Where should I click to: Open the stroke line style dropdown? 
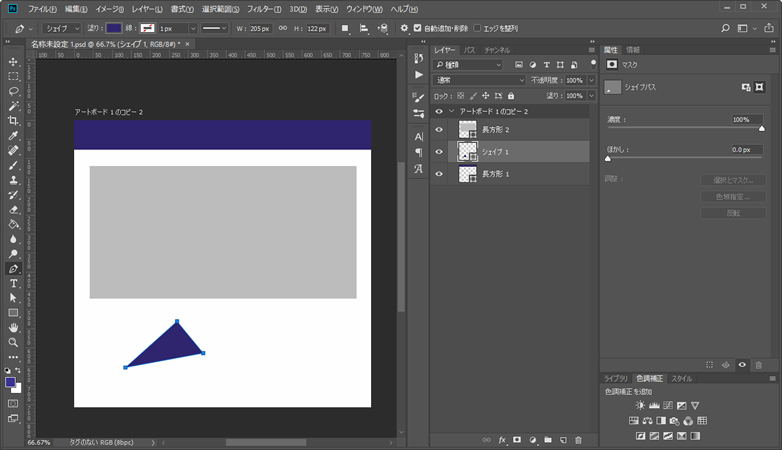214,28
